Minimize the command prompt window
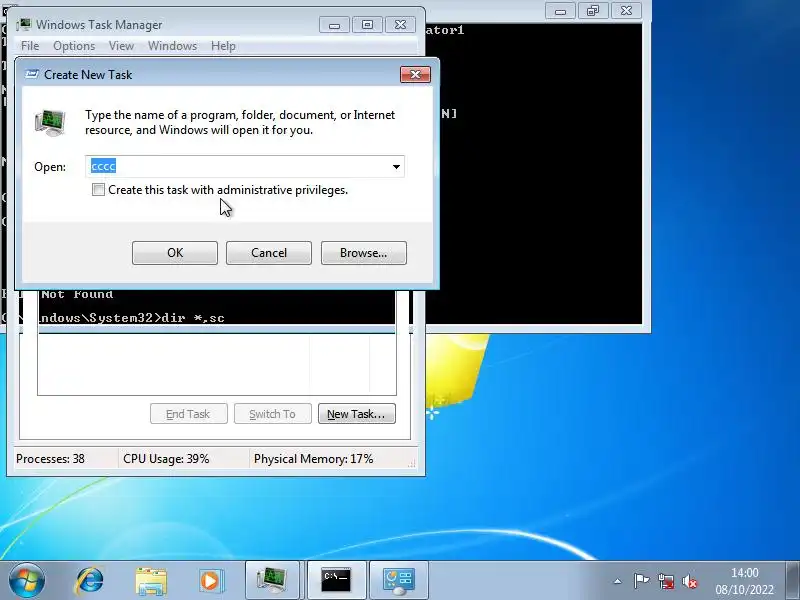The image size is (800, 600). tap(560, 11)
